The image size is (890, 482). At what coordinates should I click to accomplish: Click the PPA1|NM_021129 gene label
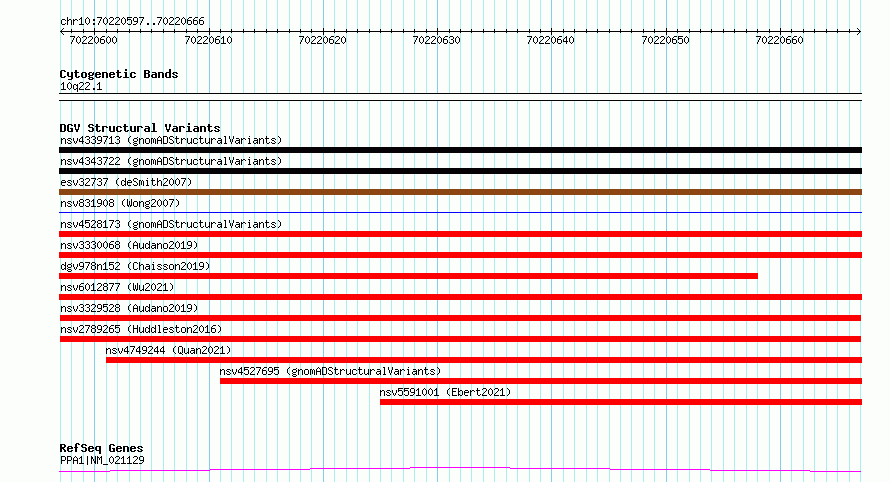(x=102, y=460)
